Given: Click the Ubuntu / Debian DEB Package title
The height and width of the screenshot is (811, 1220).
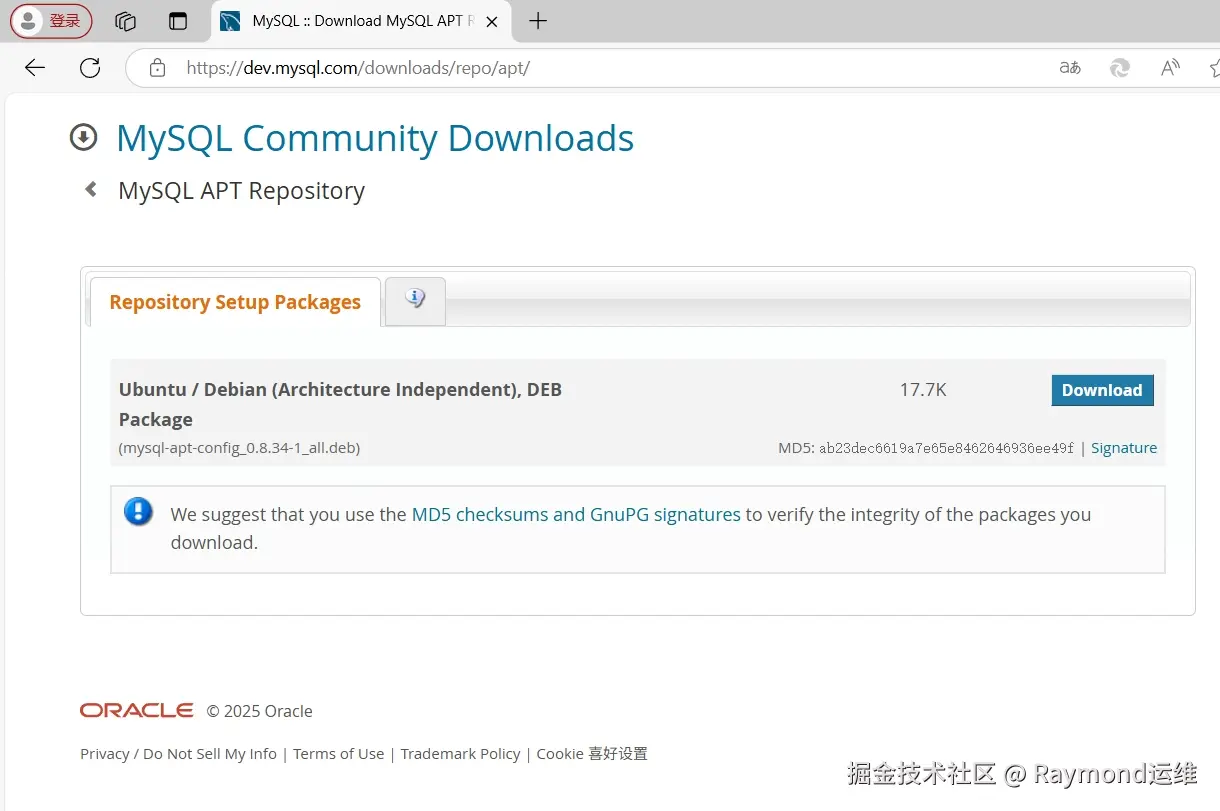Looking at the screenshot, I should (x=340, y=404).
